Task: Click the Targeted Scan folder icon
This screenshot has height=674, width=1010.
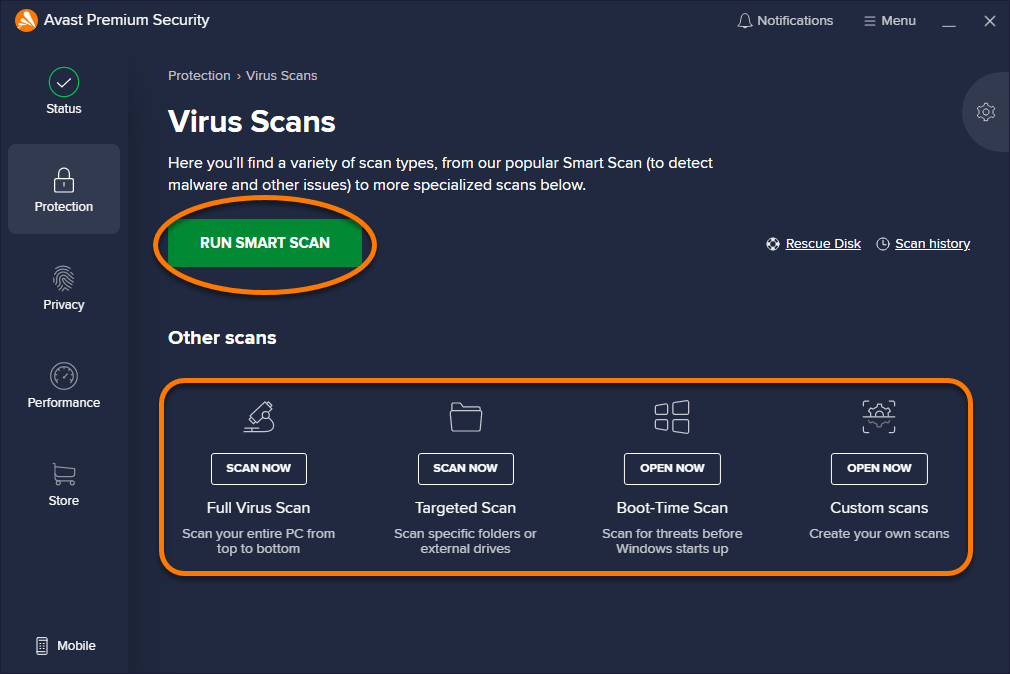Action: point(465,417)
